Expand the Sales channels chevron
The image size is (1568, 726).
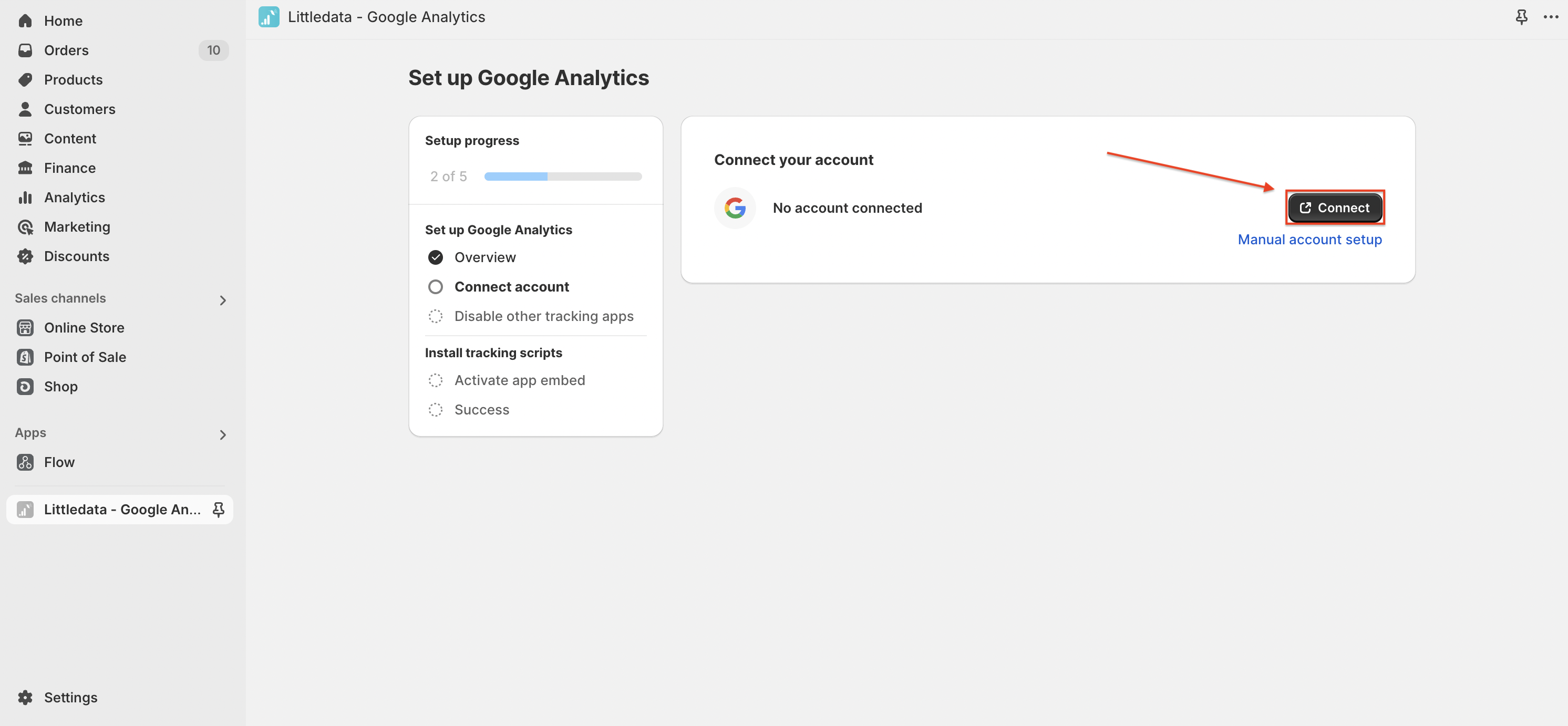pyautogui.click(x=223, y=300)
